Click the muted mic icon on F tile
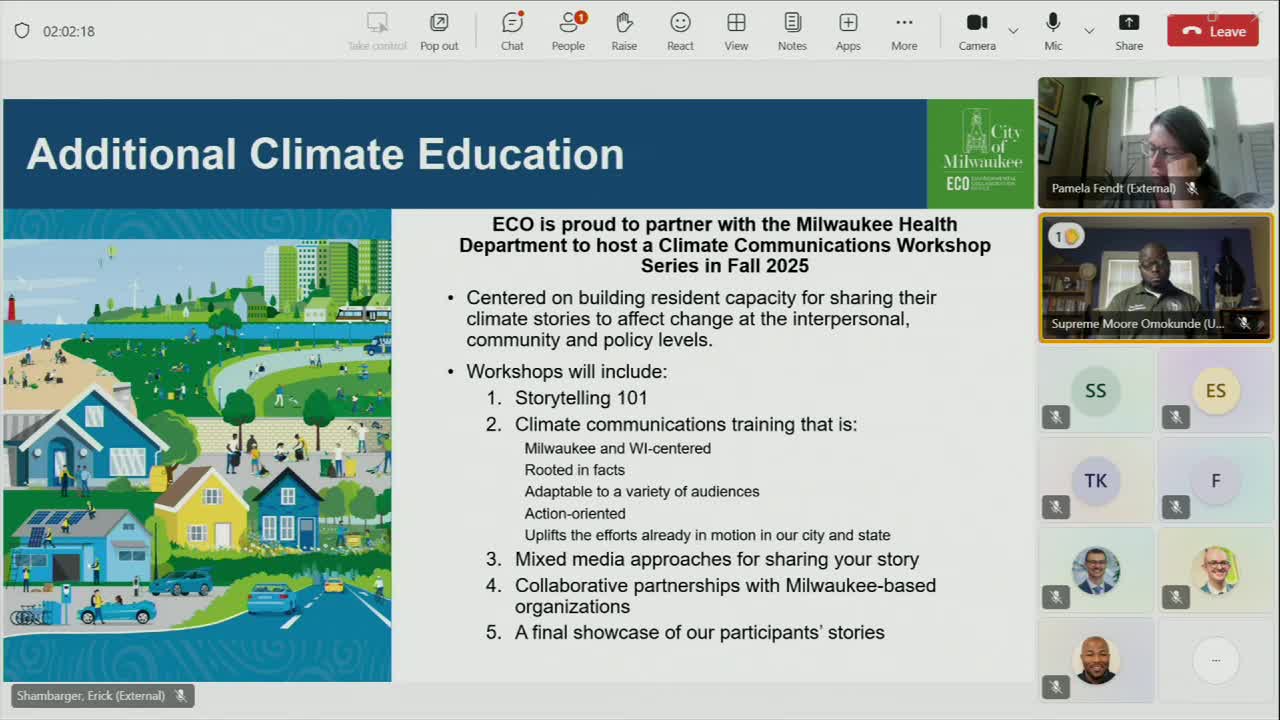This screenshot has height=720, width=1280. tap(1176, 507)
